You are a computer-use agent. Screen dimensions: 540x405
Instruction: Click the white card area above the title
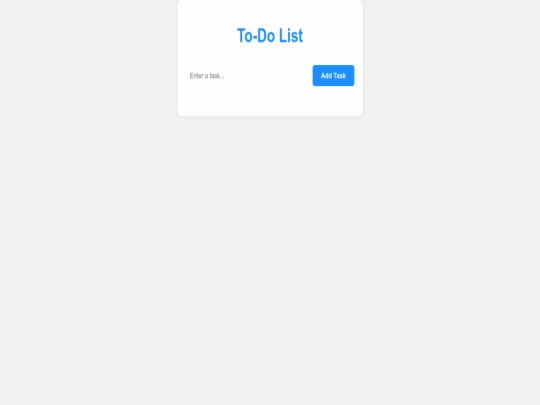(270, 12)
